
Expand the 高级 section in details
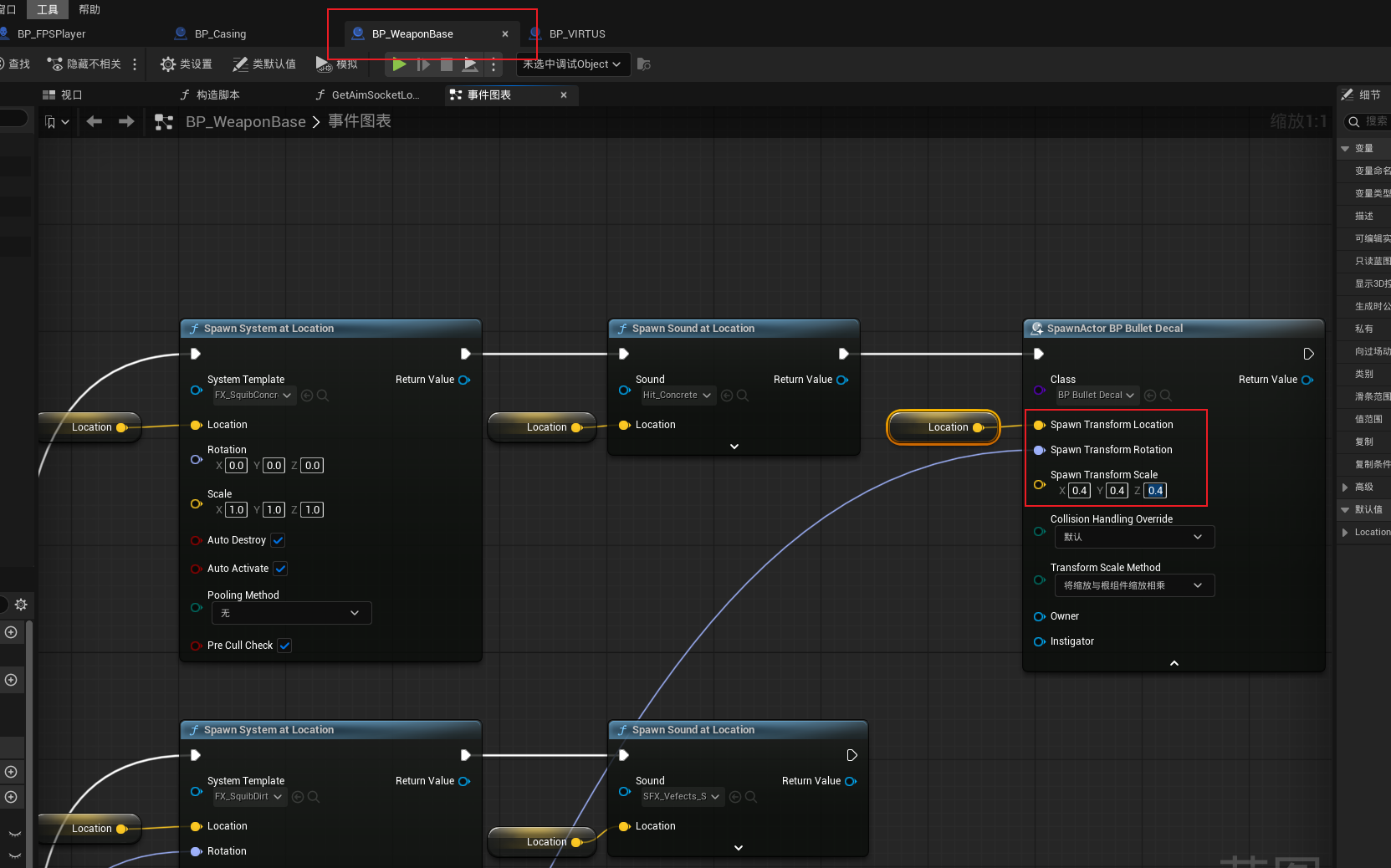(1345, 488)
